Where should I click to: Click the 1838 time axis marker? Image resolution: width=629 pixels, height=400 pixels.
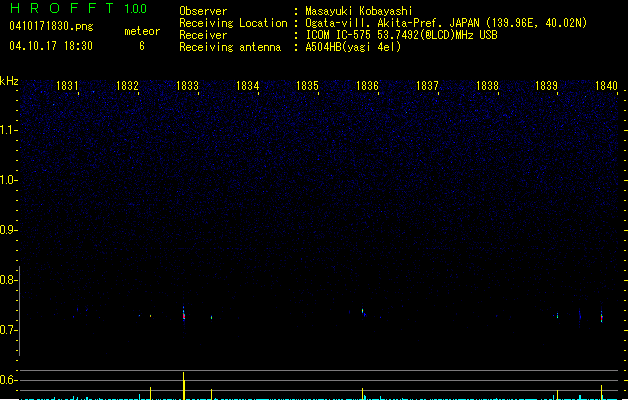pos(487,86)
